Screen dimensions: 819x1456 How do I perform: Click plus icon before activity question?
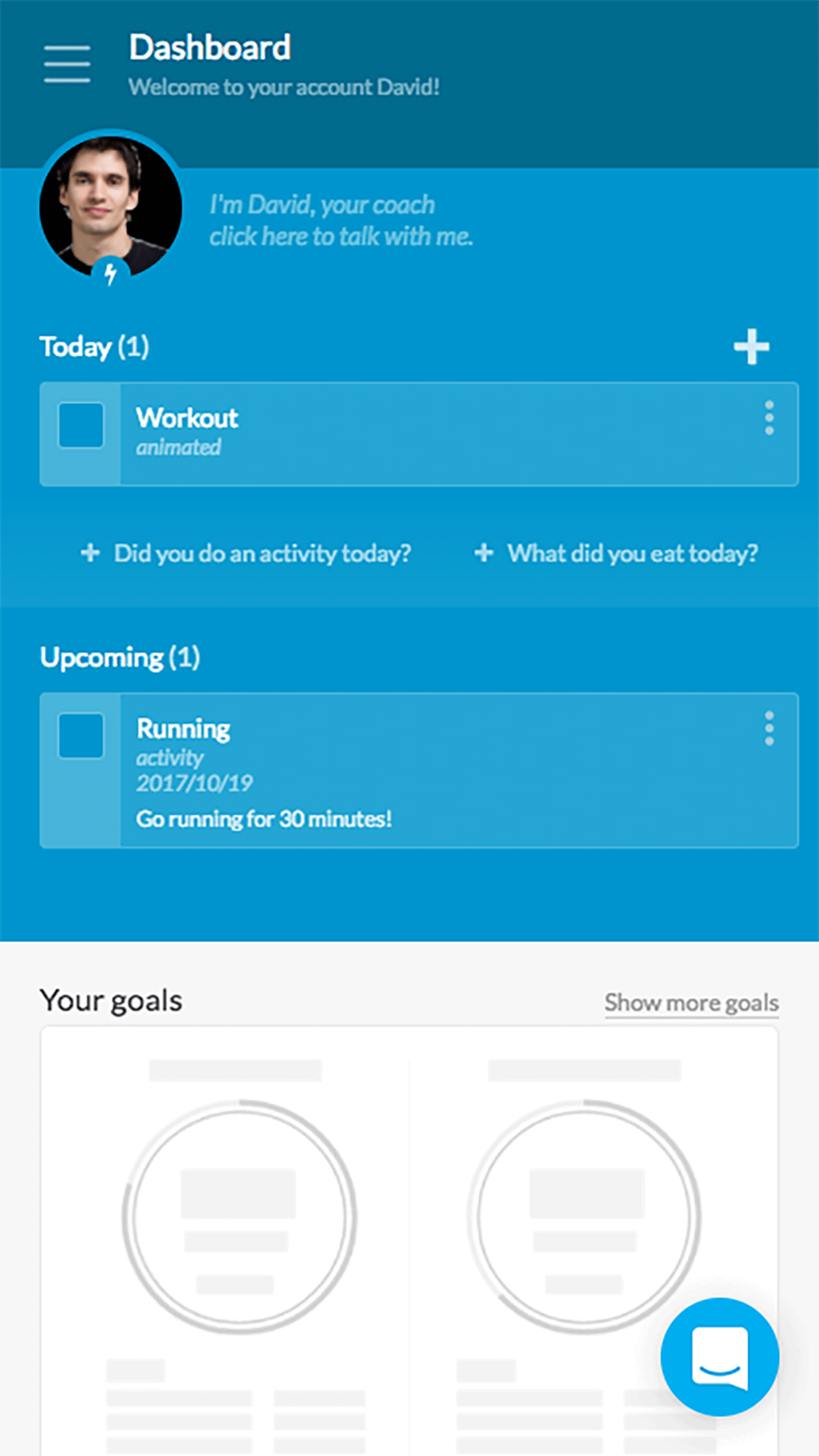[x=90, y=553]
